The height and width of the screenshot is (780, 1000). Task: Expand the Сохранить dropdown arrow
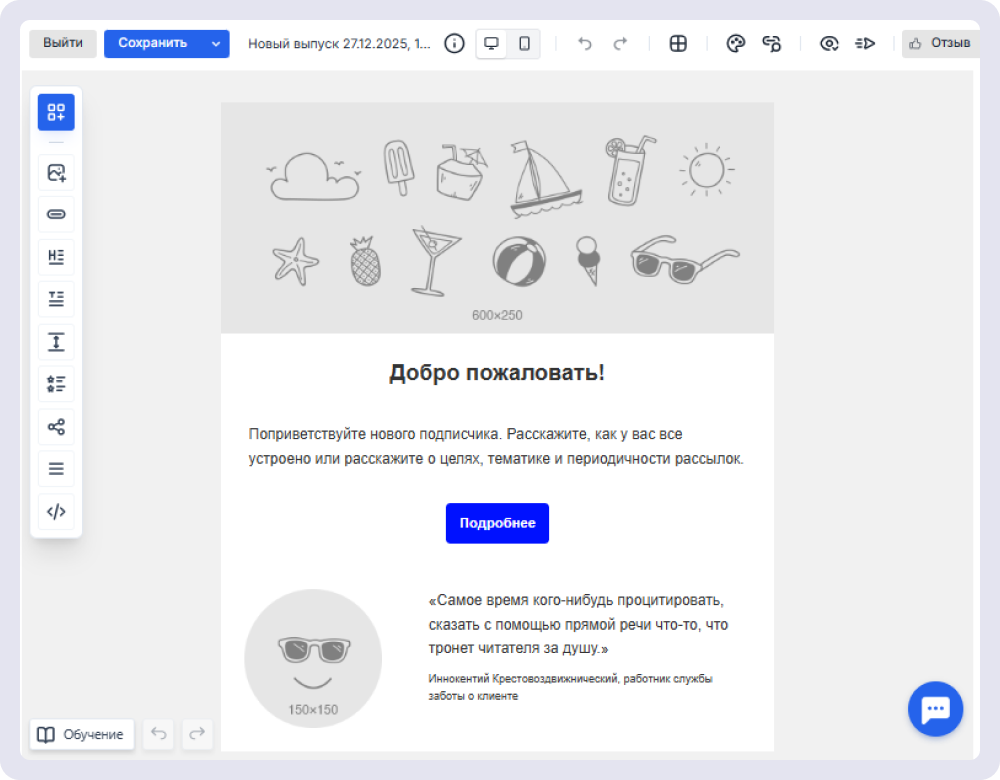tap(215, 44)
